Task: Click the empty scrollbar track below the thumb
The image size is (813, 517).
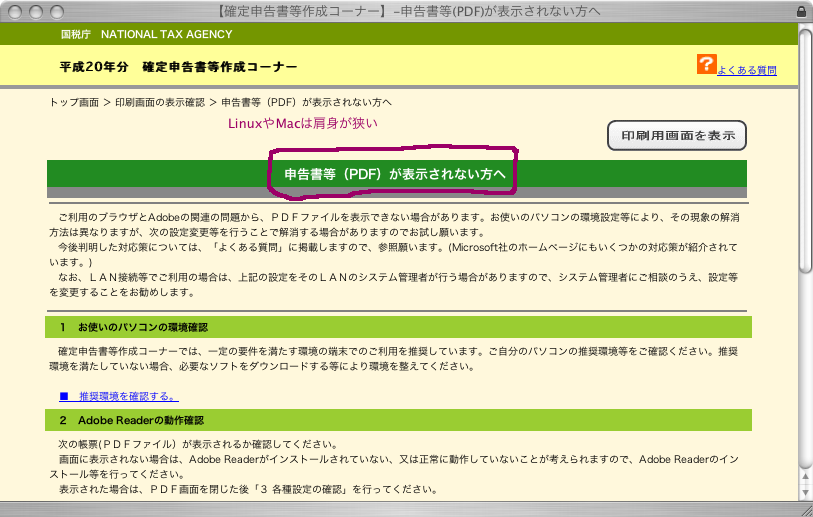Action: point(805,380)
